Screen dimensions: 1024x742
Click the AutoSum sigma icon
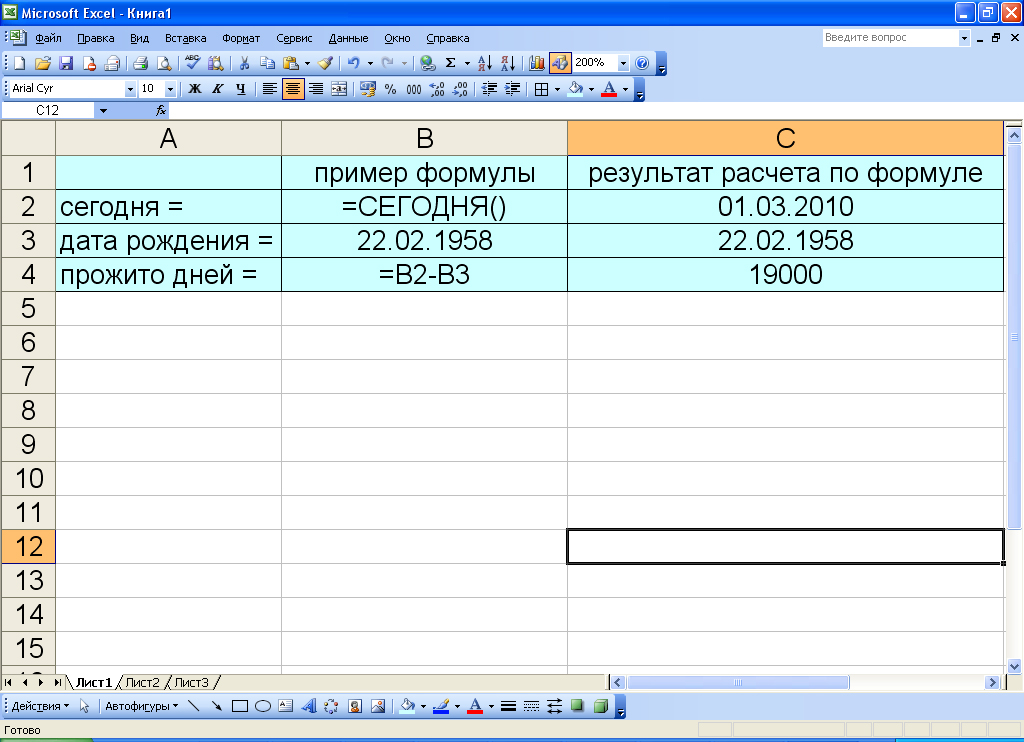pyautogui.click(x=451, y=63)
